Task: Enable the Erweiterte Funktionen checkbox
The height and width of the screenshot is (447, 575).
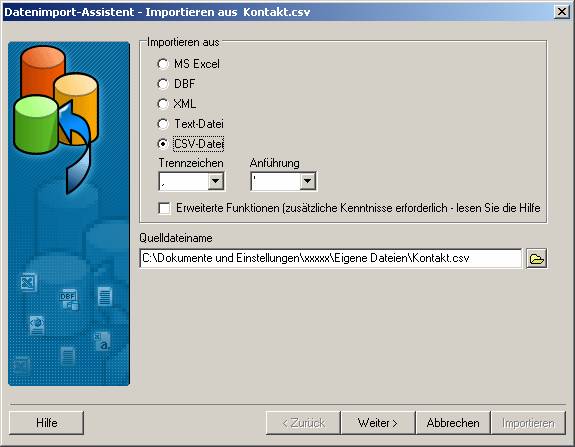Action: [164, 208]
